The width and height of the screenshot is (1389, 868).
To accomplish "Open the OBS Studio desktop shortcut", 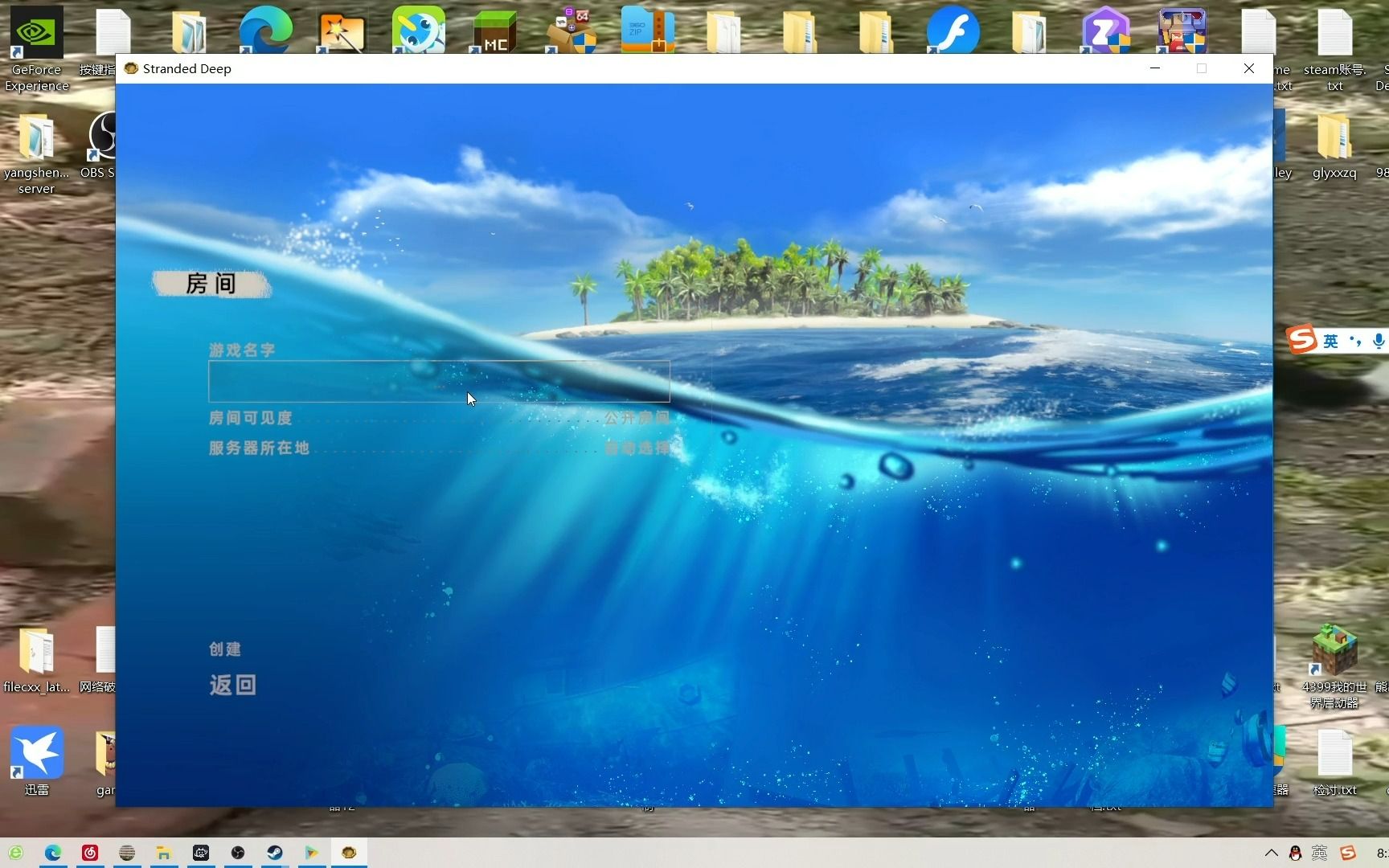I will (101, 146).
